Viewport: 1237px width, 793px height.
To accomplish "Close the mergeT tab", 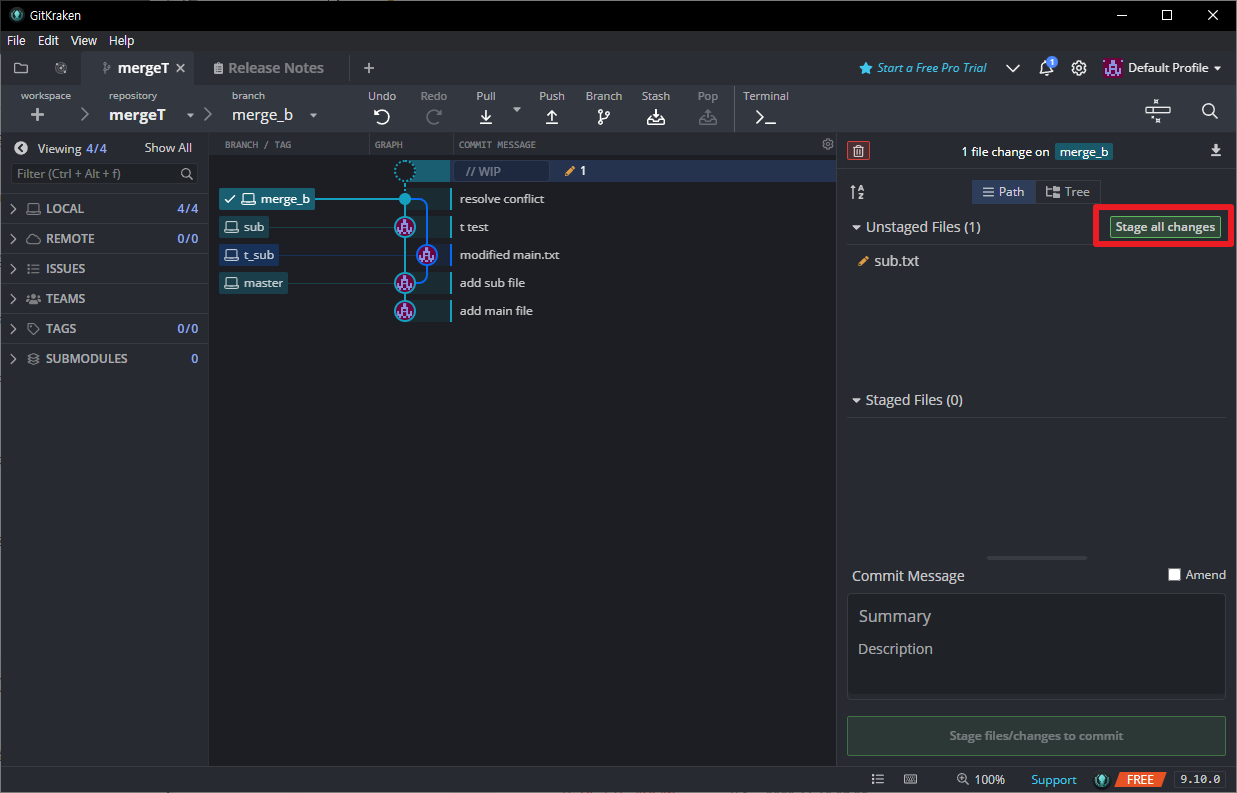I will [181, 68].
